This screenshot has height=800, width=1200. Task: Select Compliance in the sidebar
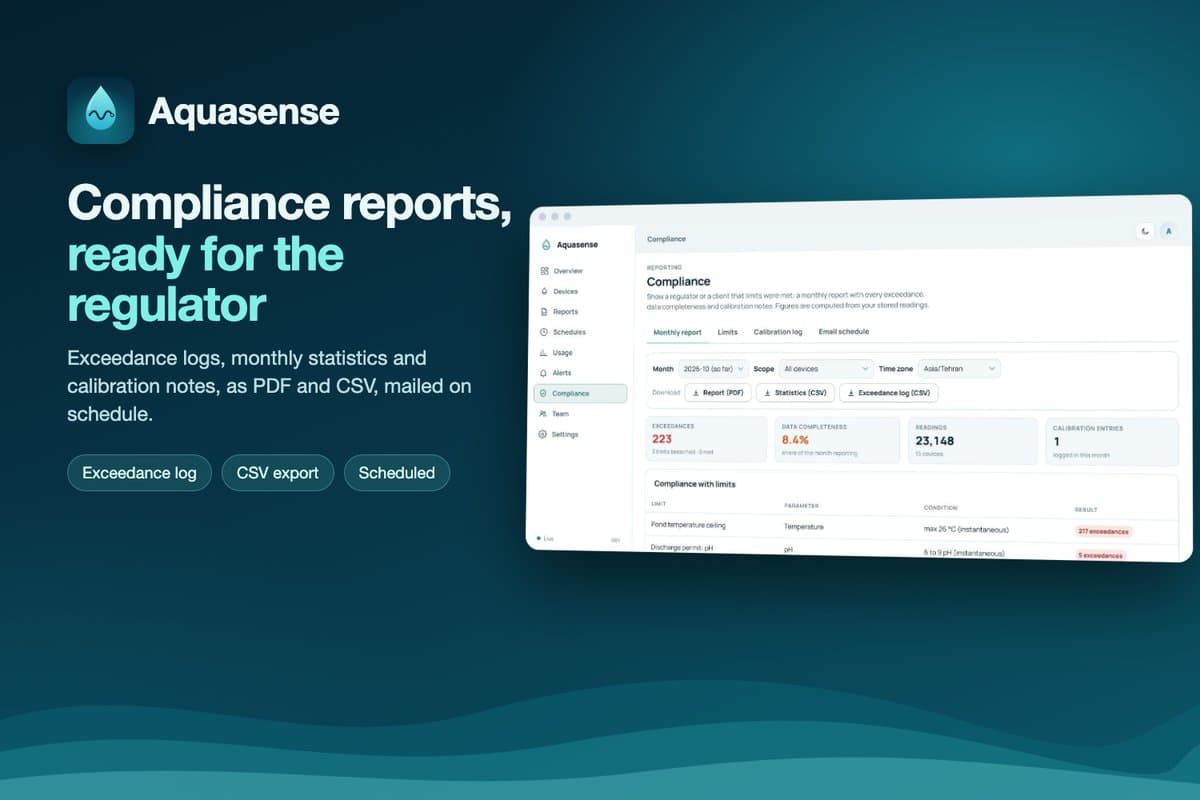click(x=580, y=393)
